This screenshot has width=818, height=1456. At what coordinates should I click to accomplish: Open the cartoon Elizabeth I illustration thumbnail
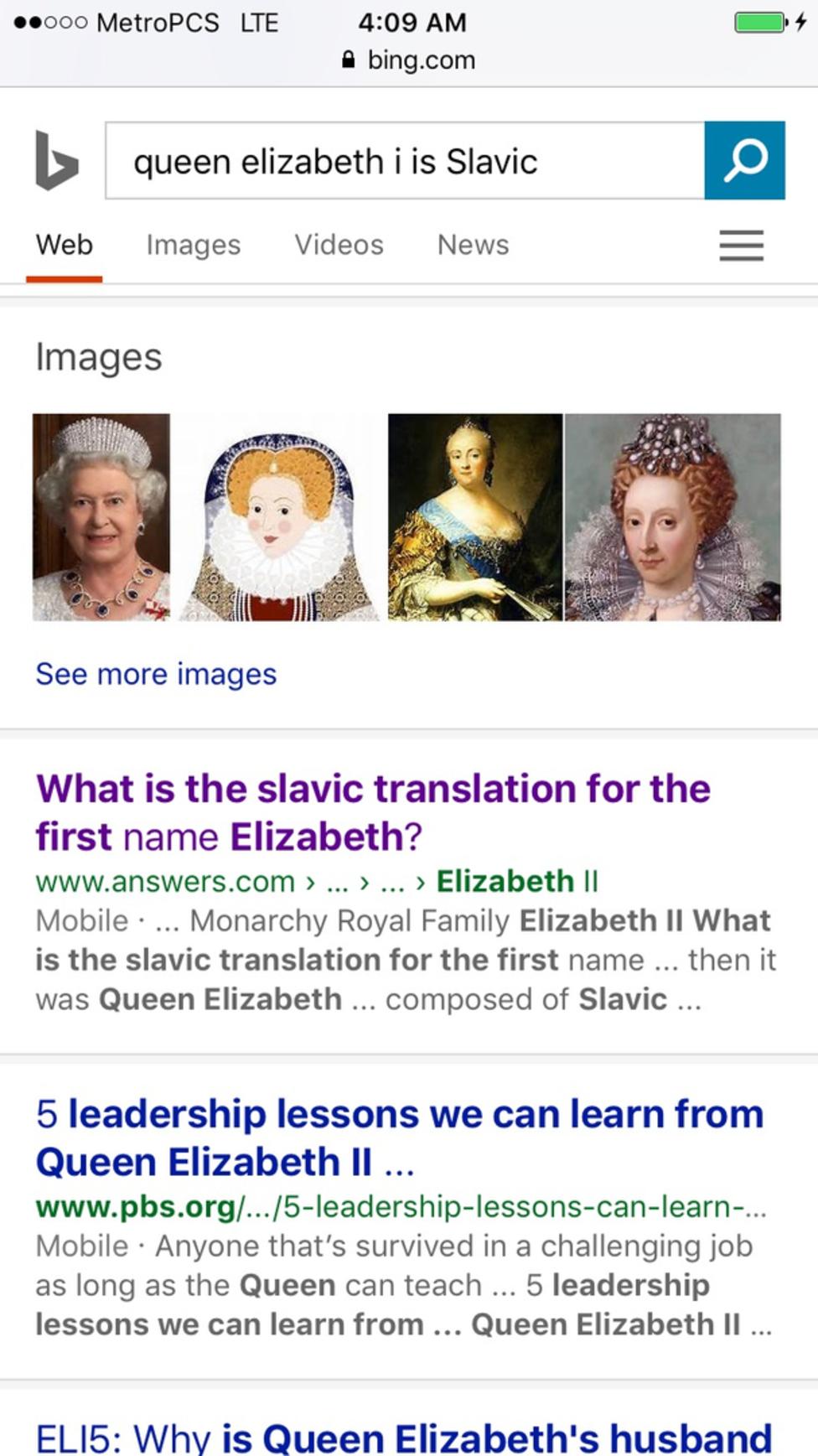click(279, 517)
